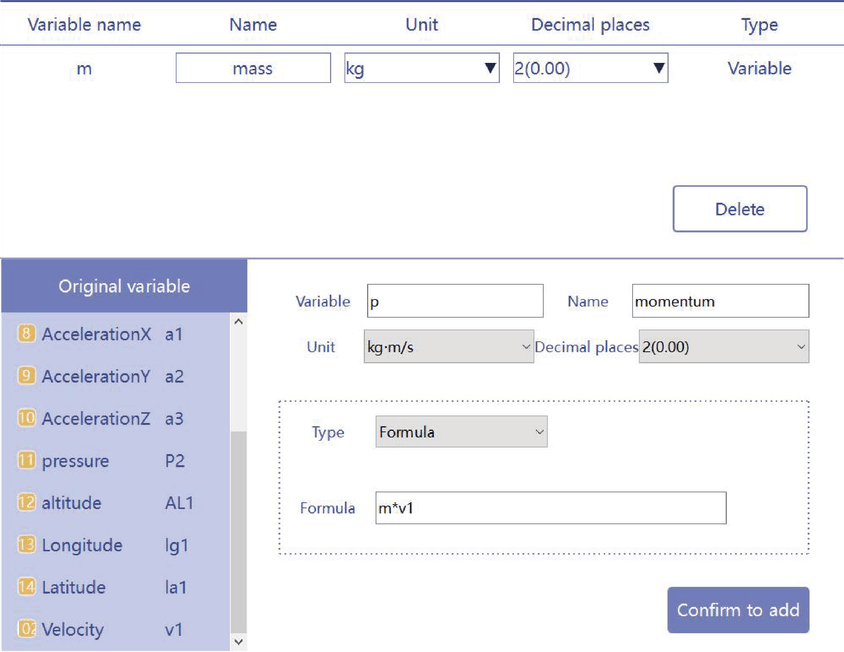Open momentum's Decimal places dropdown
Screen dimensions: 844x652
(x=723, y=348)
